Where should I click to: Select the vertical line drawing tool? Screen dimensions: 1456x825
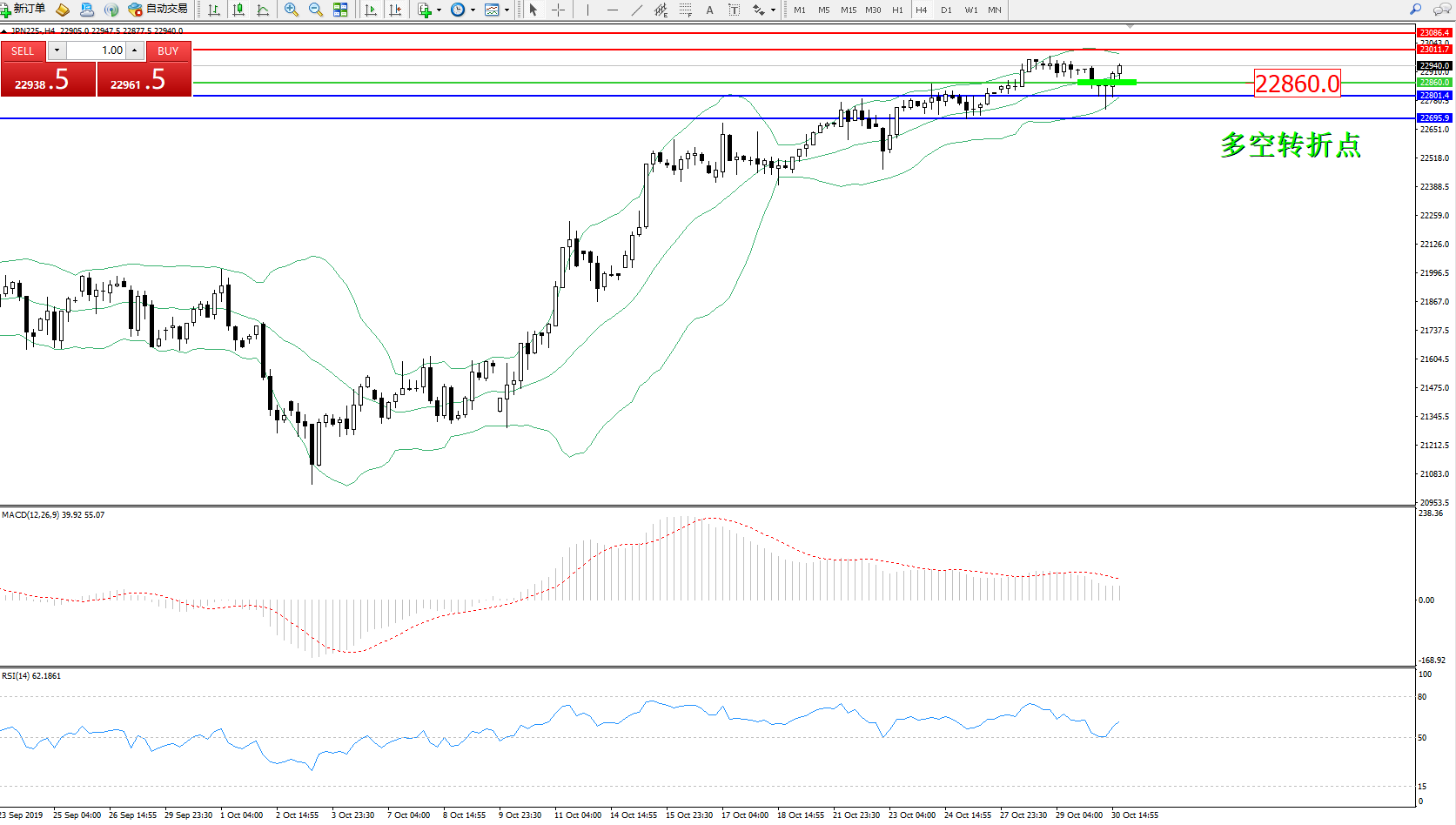click(587, 10)
